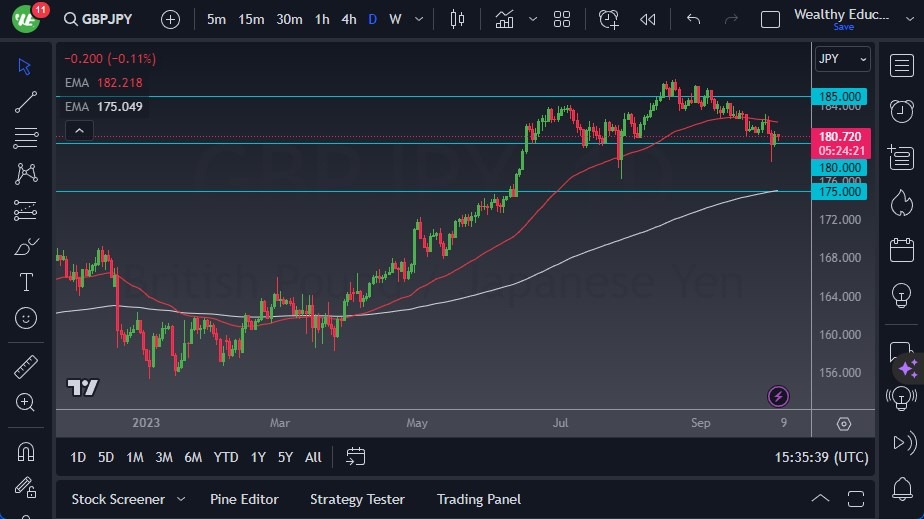Screen dimensions: 924x519
Task: Select the 4h timeframe button
Action: (x=348, y=19)
